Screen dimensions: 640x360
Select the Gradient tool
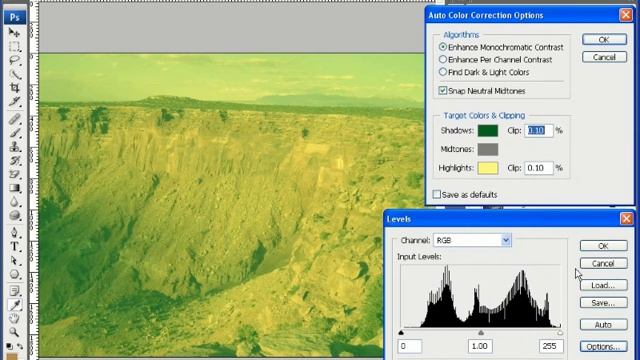[14, 188]
